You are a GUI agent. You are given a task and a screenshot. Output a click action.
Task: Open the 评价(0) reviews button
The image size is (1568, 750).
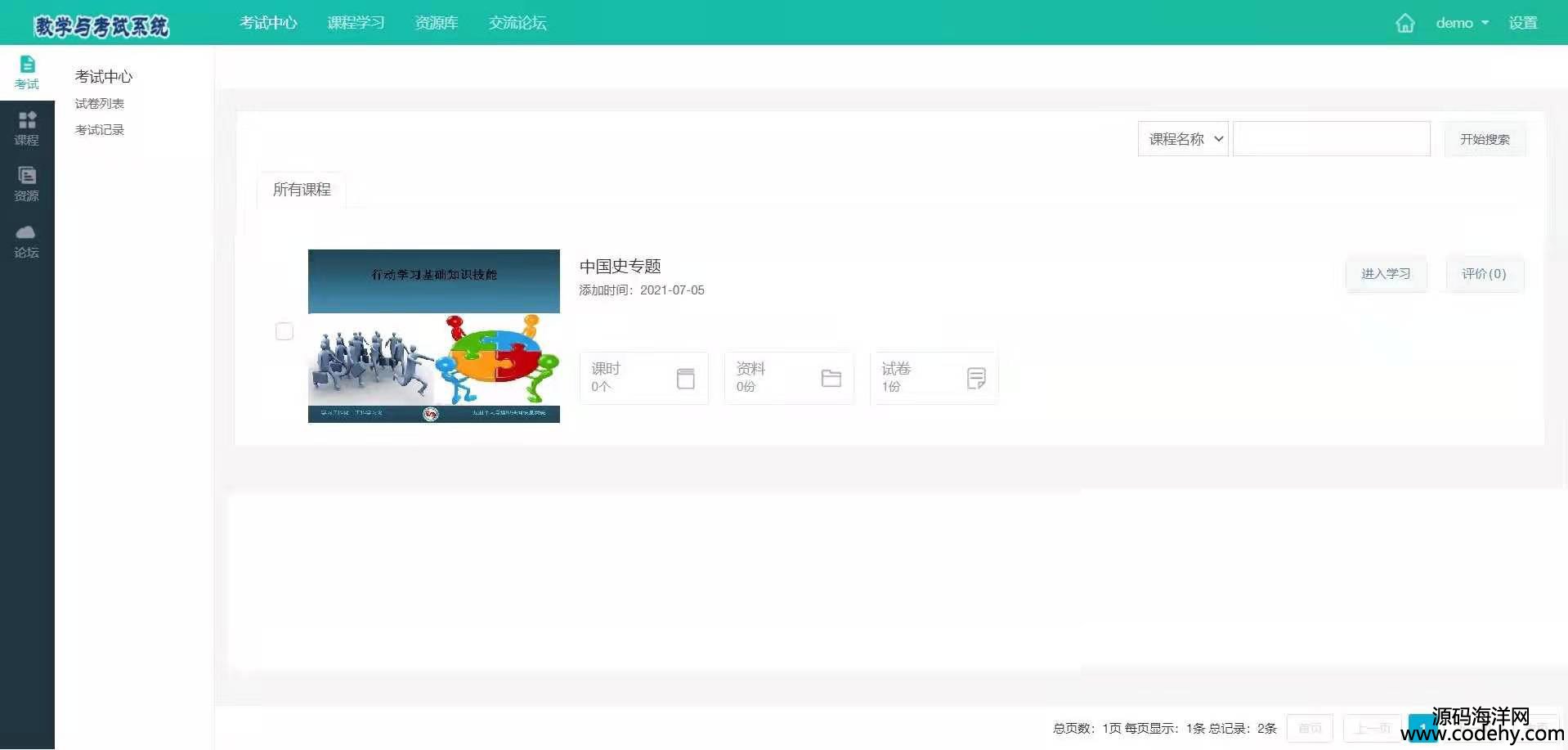(1484, 274)
